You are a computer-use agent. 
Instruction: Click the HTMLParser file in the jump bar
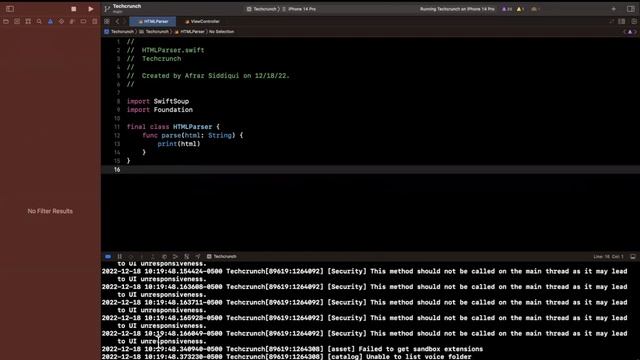pos(190,31)
